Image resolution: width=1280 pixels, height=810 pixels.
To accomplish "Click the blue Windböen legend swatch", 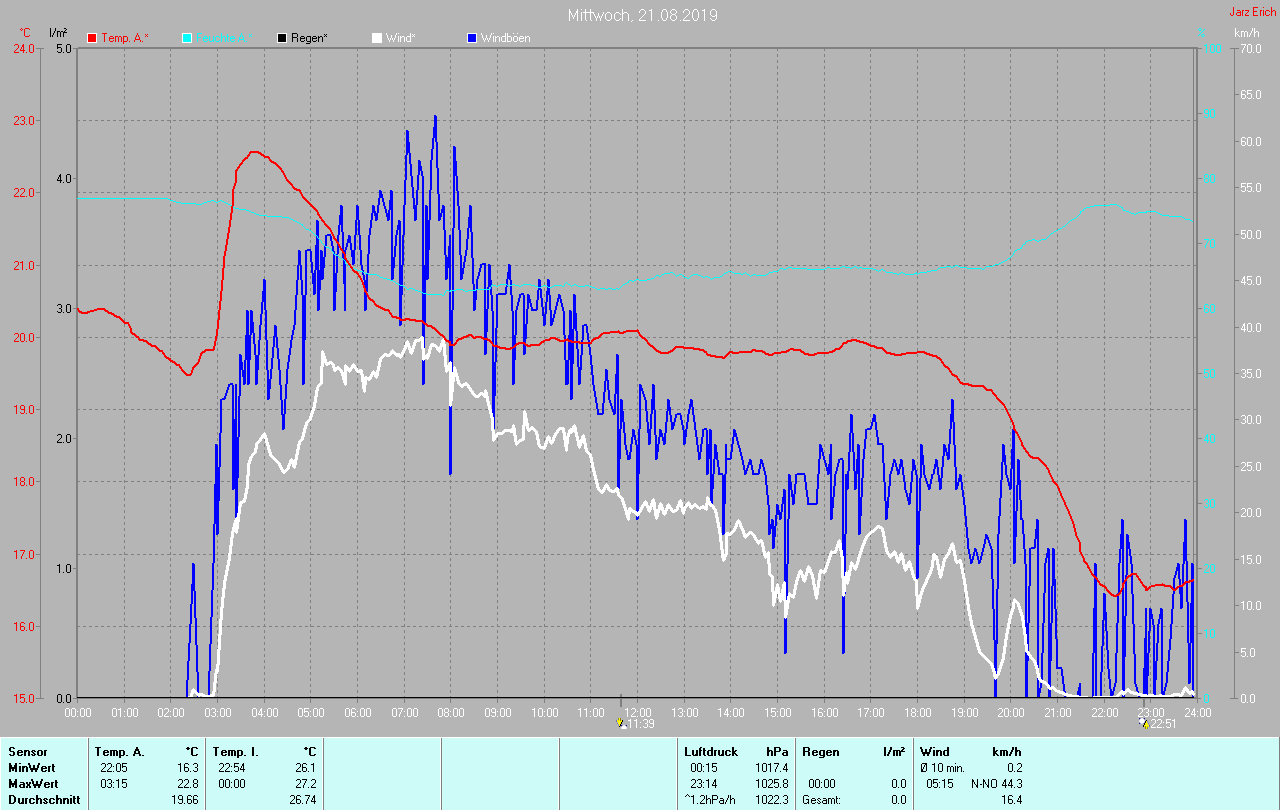I will point(472,38).
